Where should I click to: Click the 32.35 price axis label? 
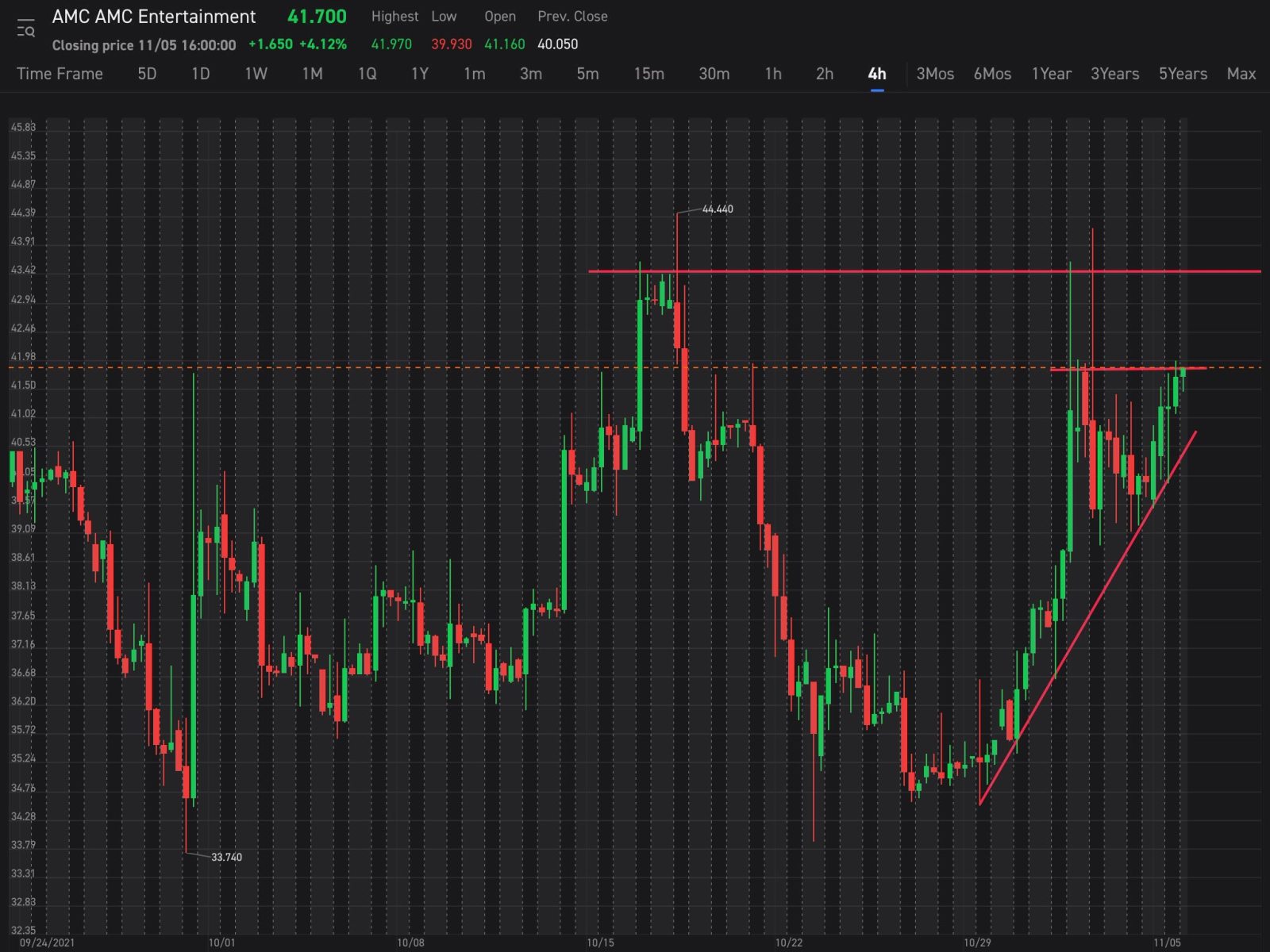pos(23,930)
